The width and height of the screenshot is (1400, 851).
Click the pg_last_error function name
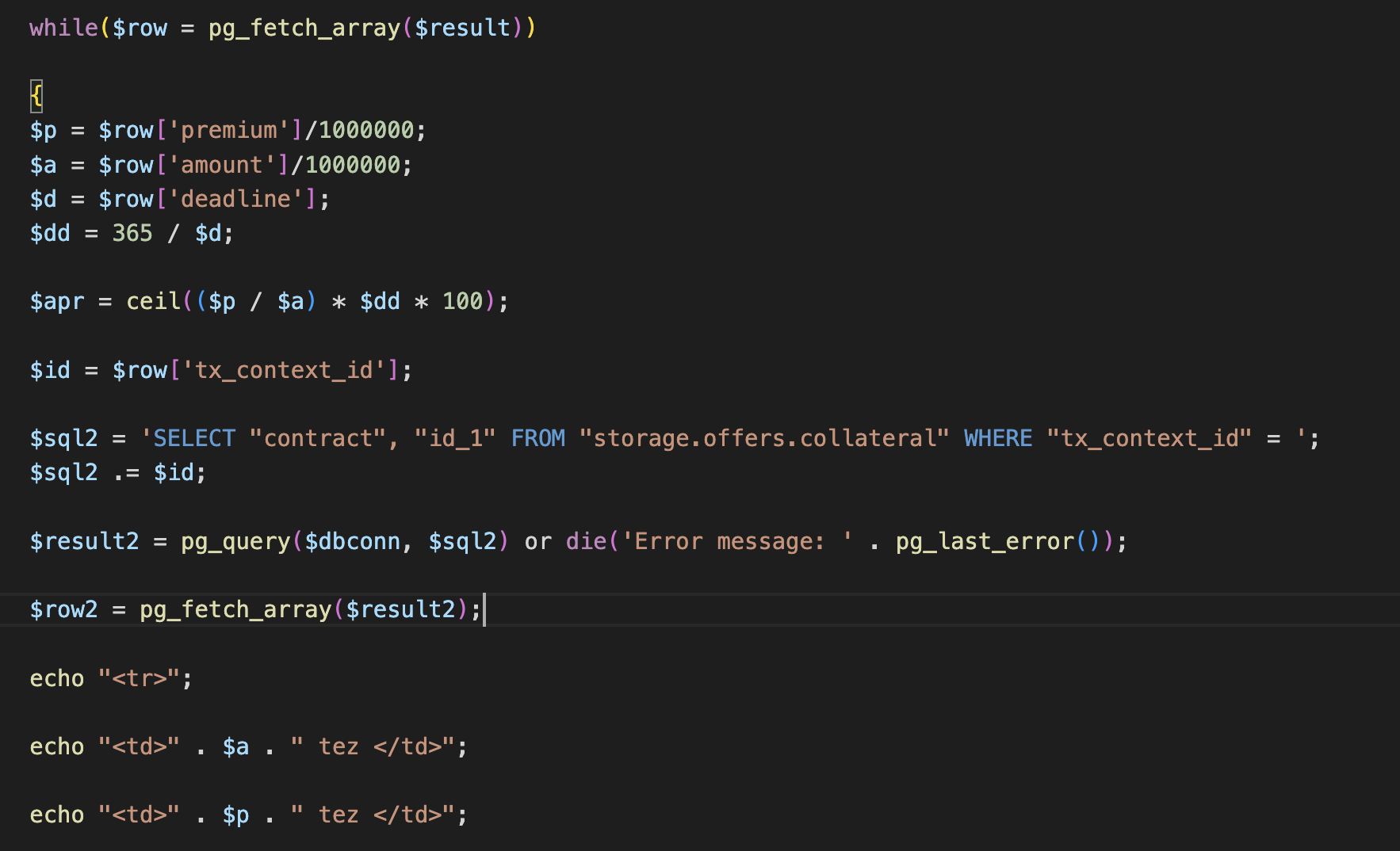coord(985,541)
